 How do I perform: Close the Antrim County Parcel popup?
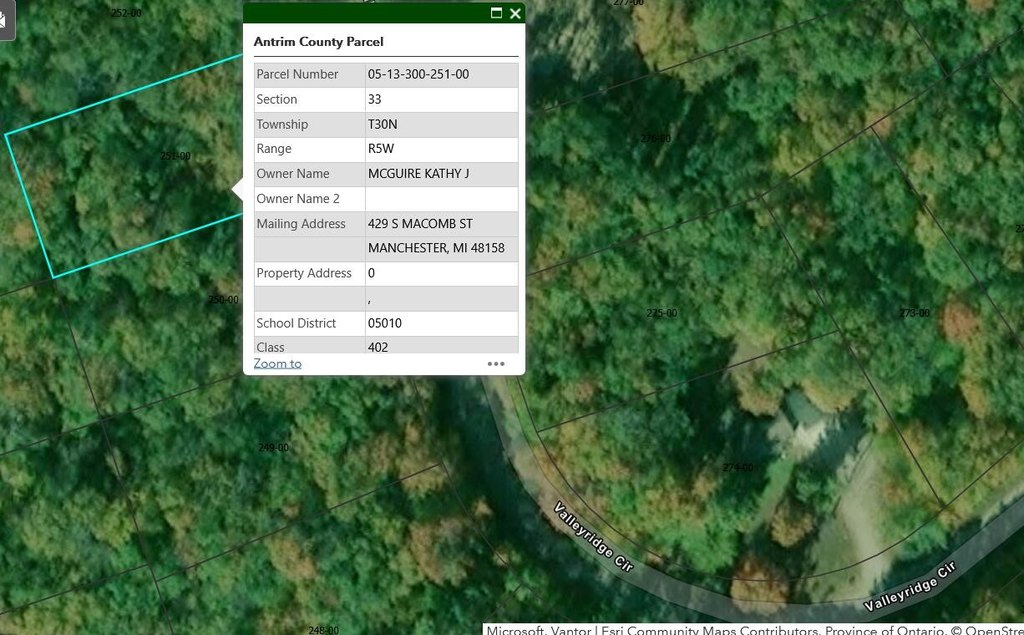coord(515,13)
